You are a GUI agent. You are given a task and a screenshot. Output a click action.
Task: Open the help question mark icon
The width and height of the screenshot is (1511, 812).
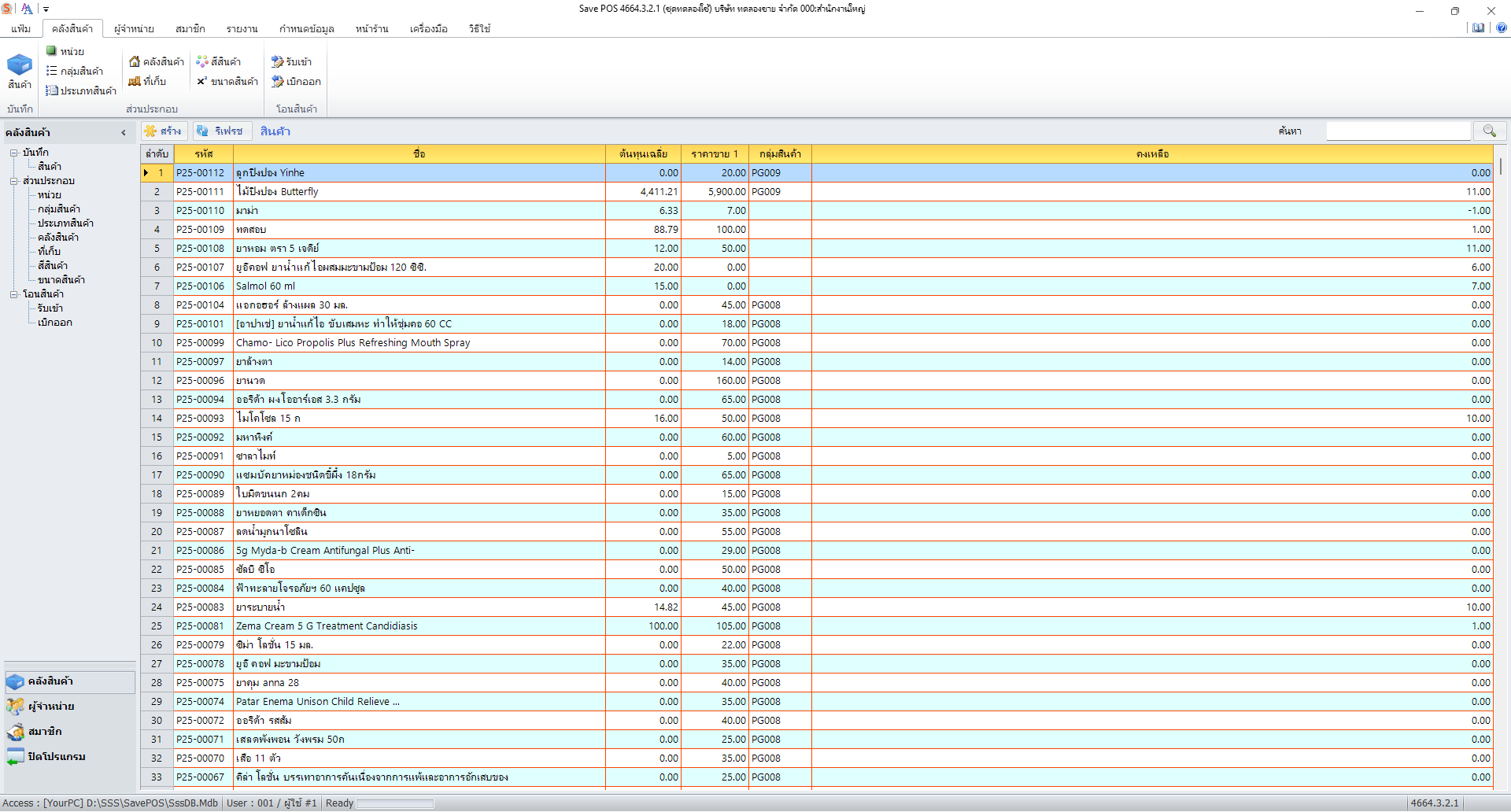pyautogui.click(x=1501, y=28)
